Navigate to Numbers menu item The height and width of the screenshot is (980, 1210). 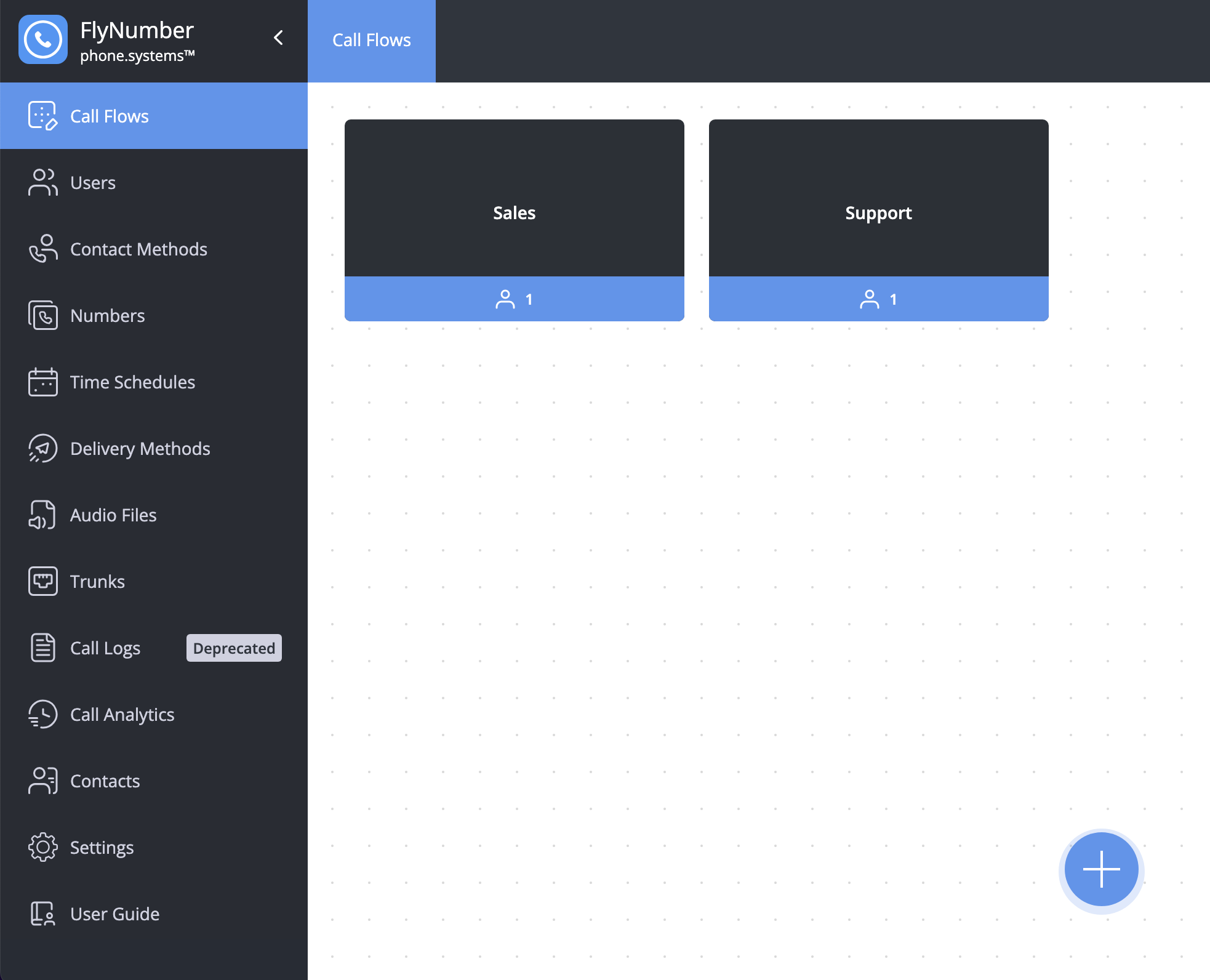pyautogui.click(x=154, y=315)
